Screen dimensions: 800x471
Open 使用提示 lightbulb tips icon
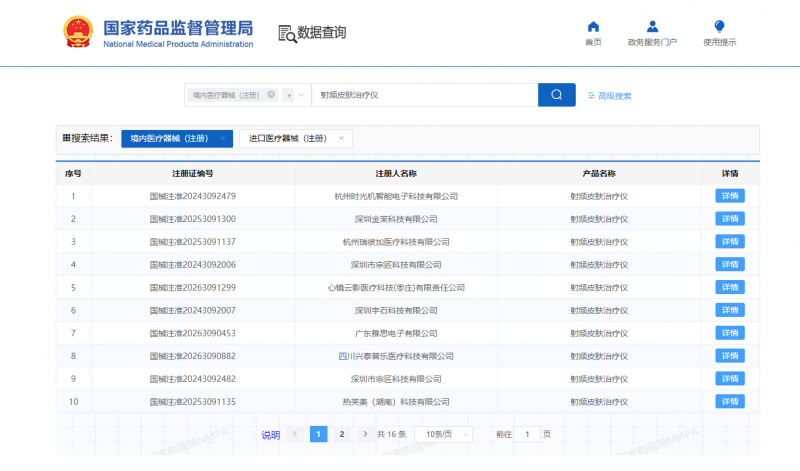pos(719,27)
